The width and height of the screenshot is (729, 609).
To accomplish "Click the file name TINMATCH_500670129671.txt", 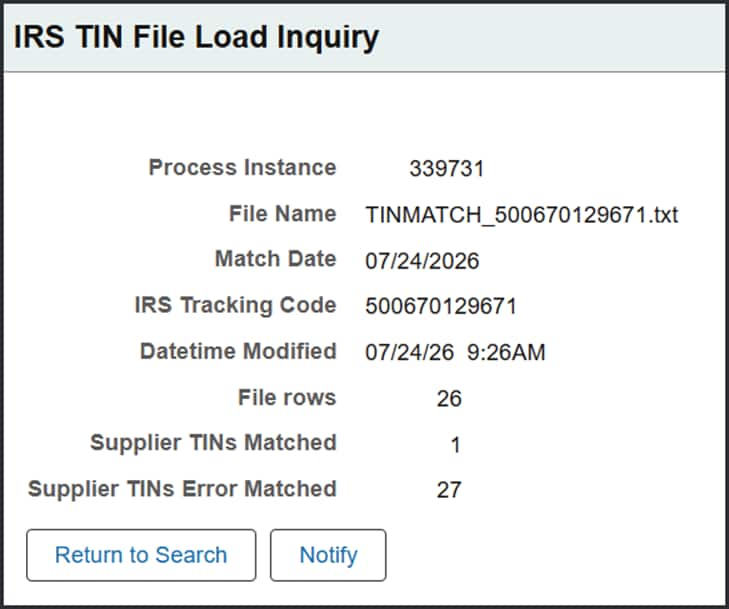I will click(522, 215).
